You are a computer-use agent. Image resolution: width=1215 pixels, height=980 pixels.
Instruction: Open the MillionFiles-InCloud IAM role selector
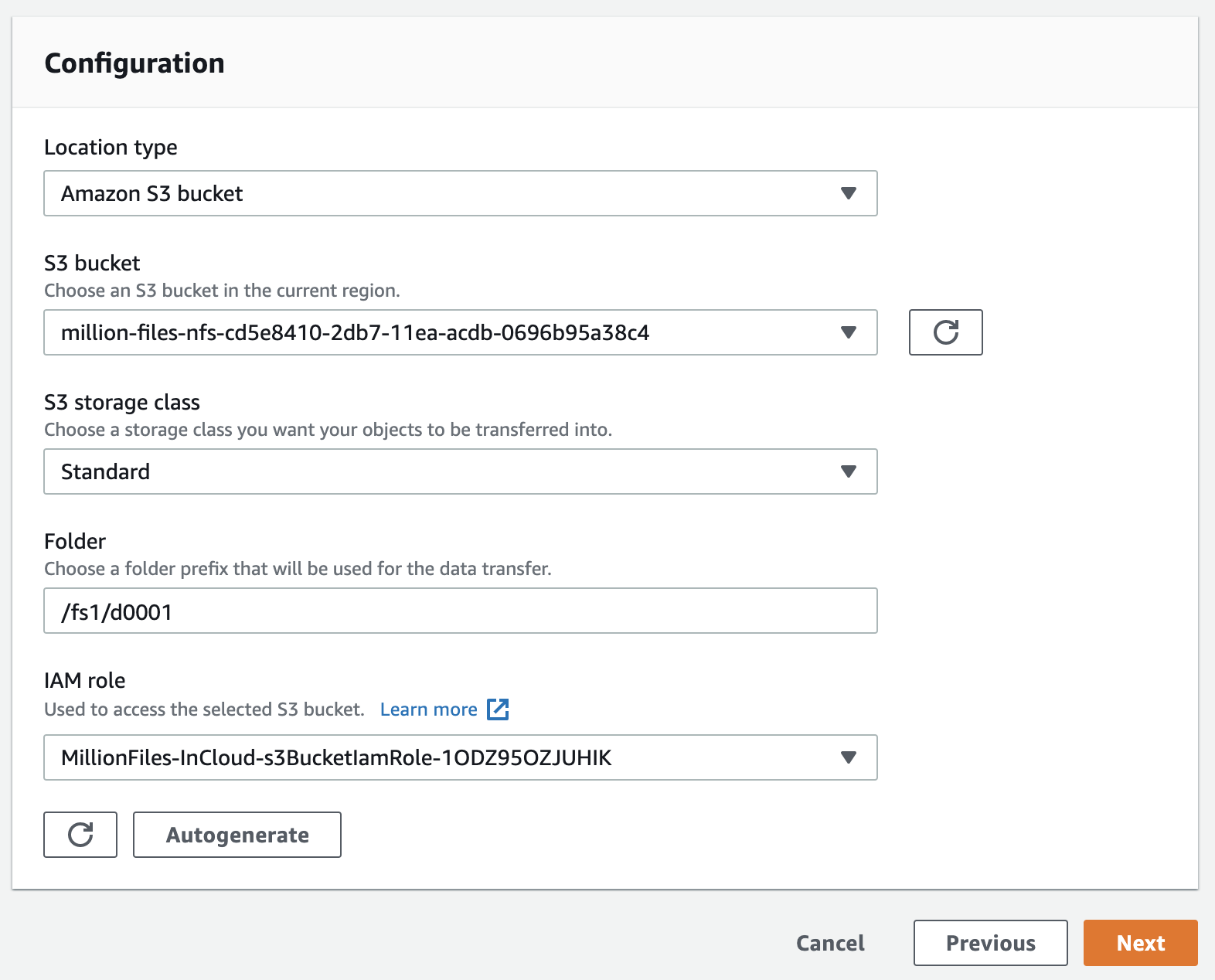pos(461,757)
